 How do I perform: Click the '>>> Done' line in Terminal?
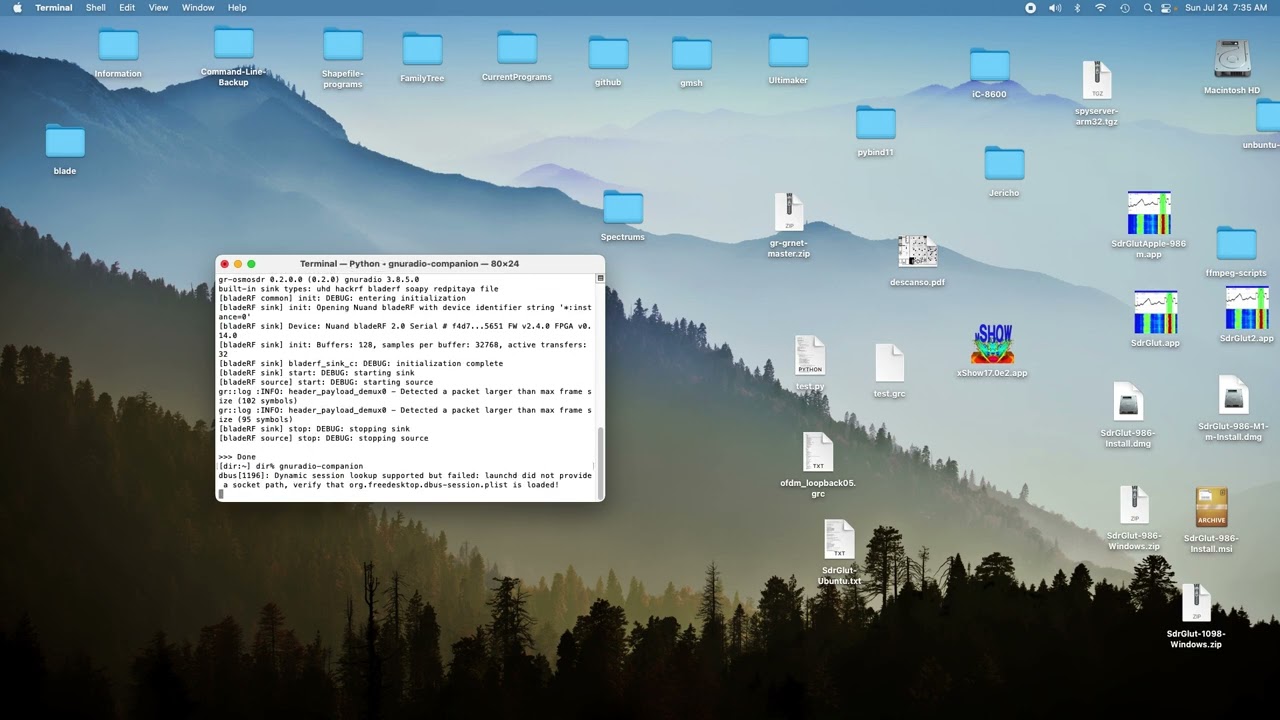237,457
